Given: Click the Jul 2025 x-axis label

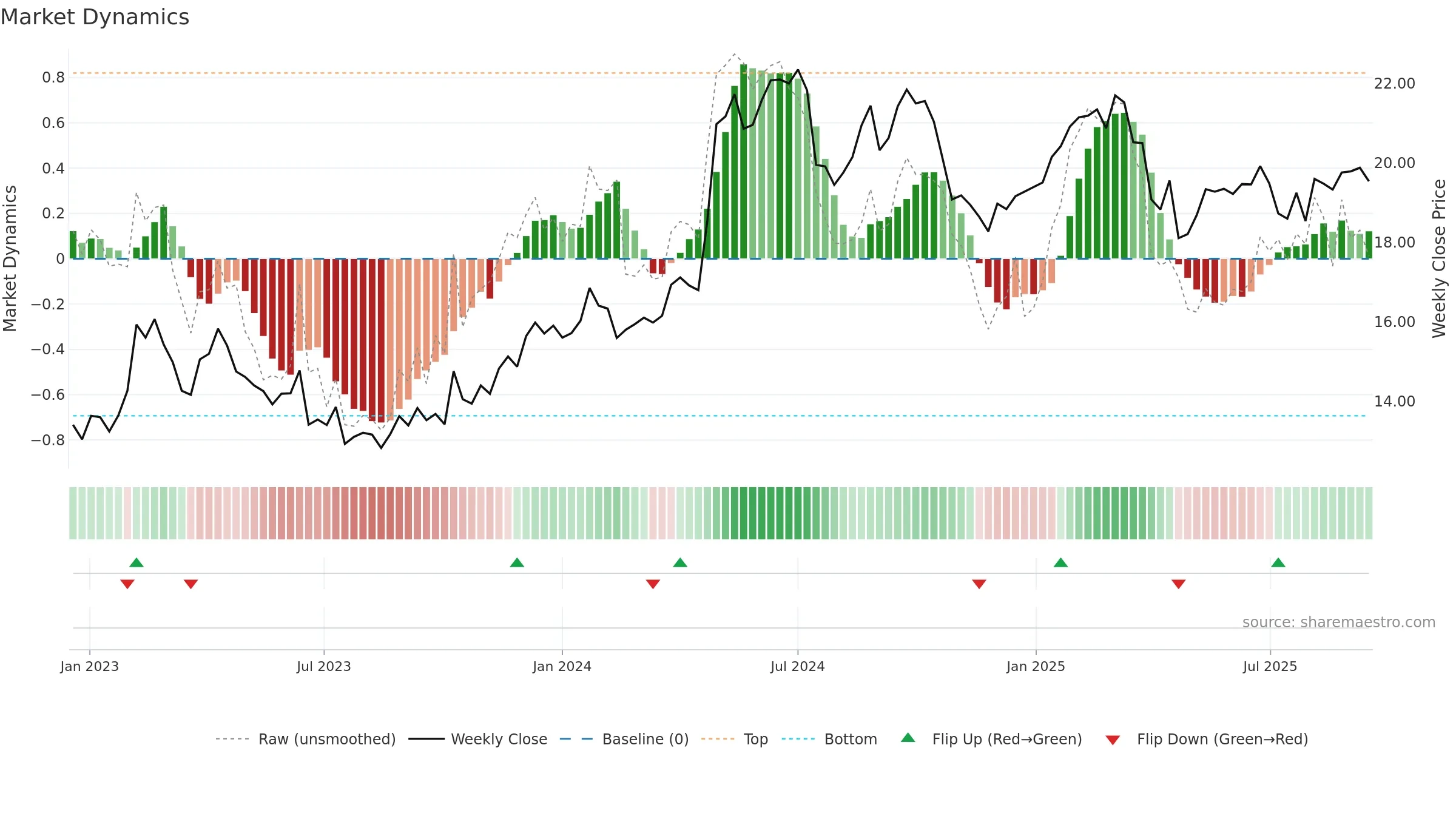Looking at the screenshot, I should coord(1270,667).
